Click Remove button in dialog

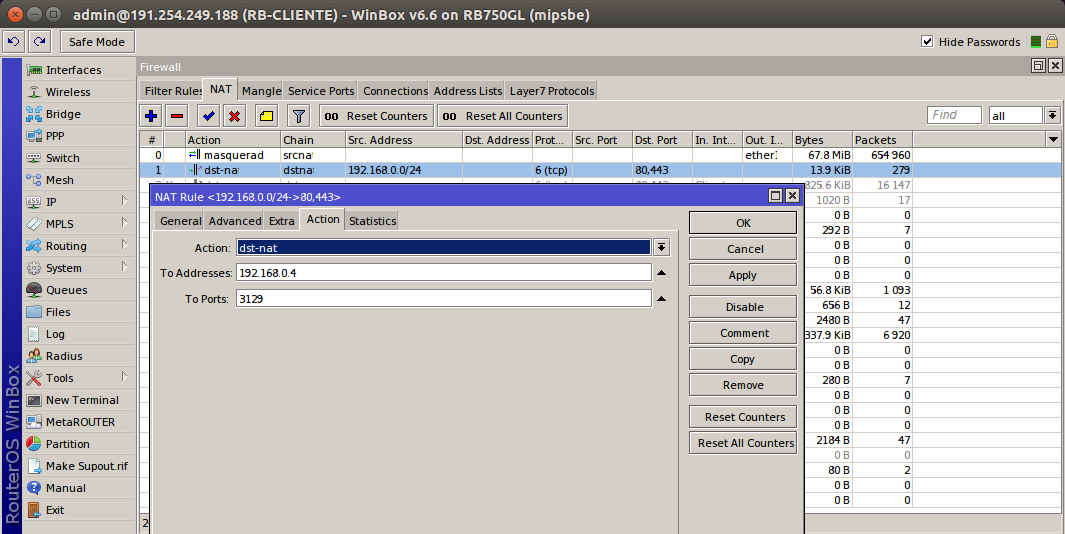click(x=743, y=385)
